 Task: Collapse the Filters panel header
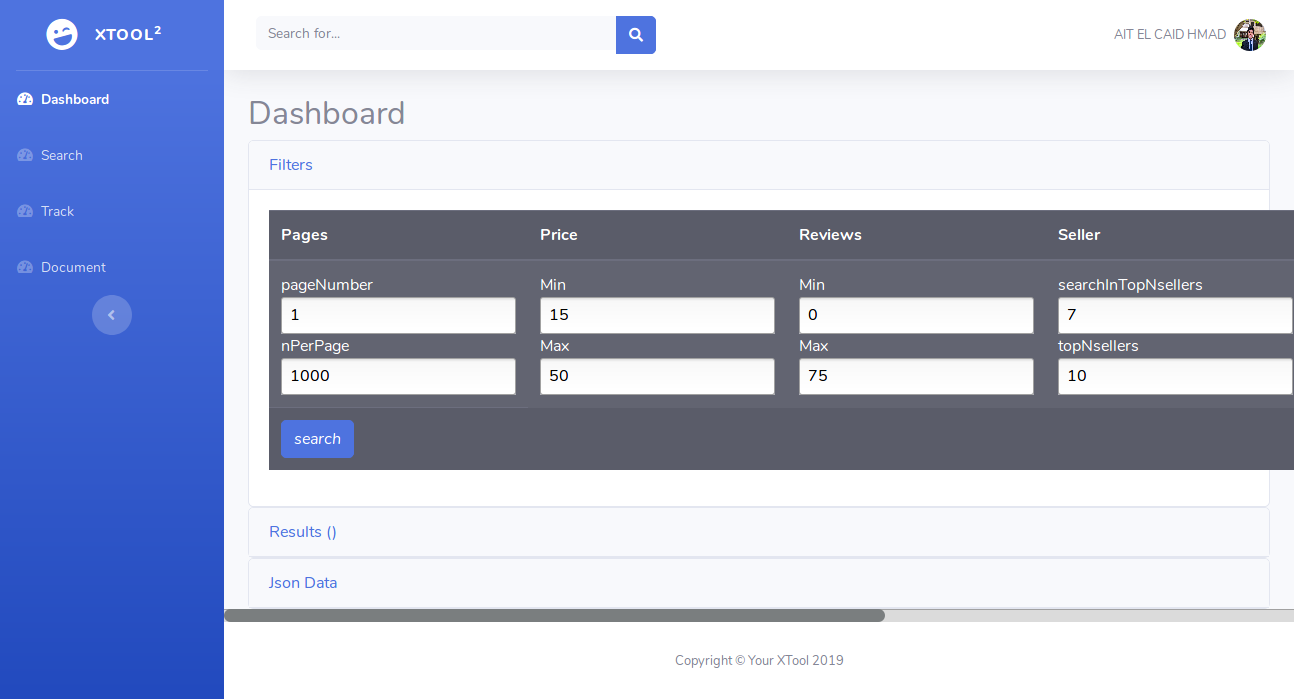click(x=291, y=165)
